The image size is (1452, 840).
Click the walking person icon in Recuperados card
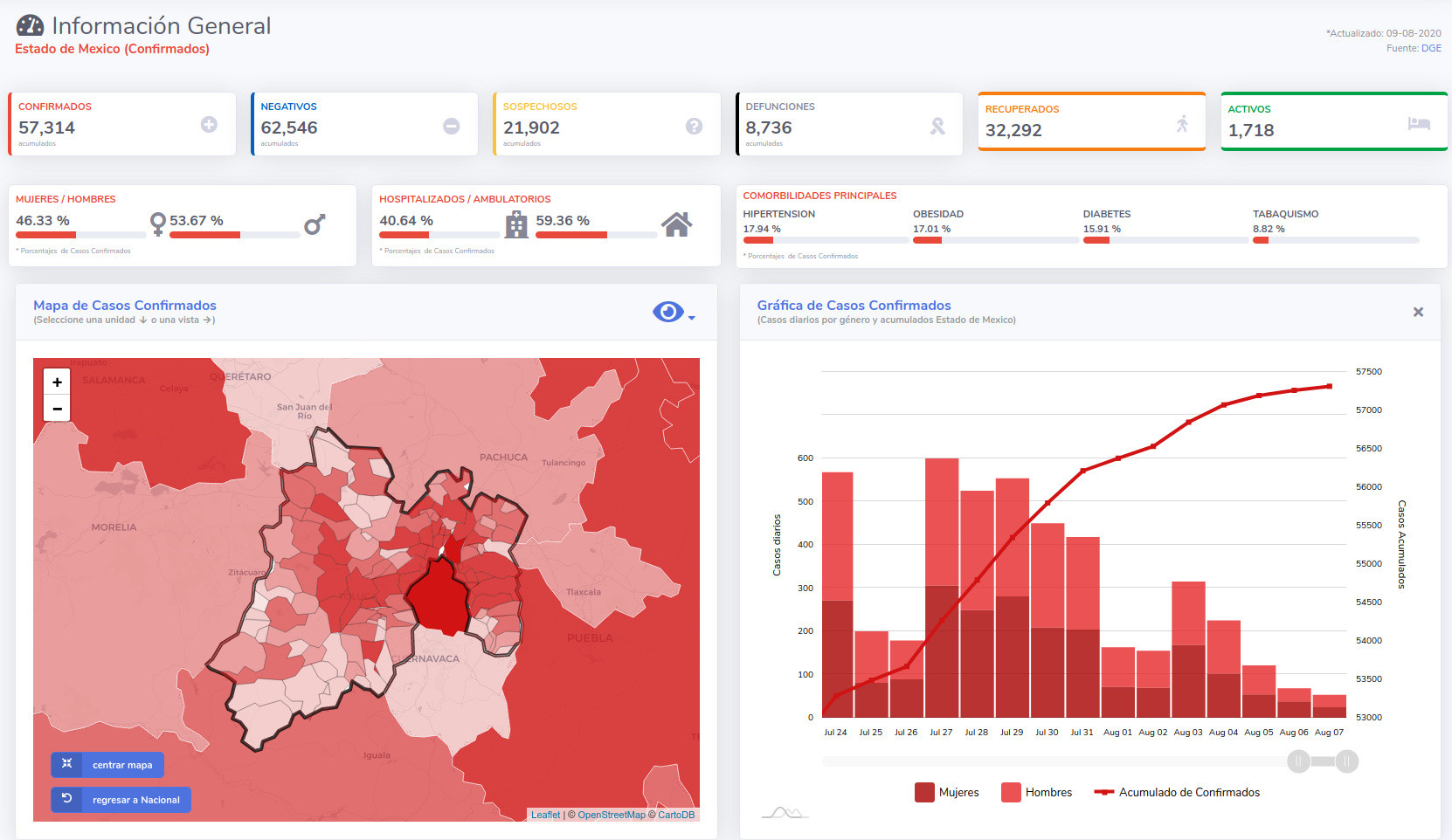coord(1182,124)
